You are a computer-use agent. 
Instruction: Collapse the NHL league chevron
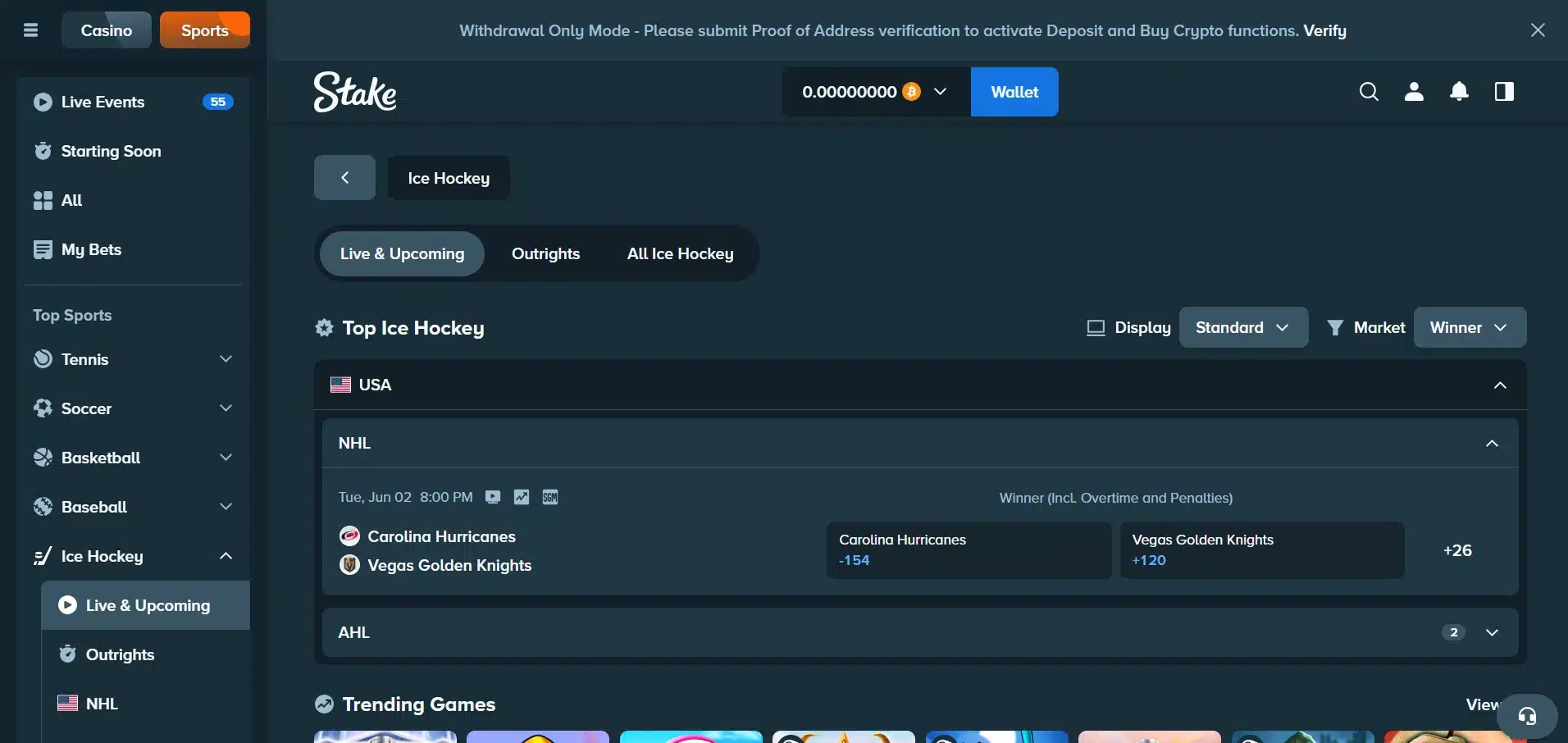tap(1492, 443)
